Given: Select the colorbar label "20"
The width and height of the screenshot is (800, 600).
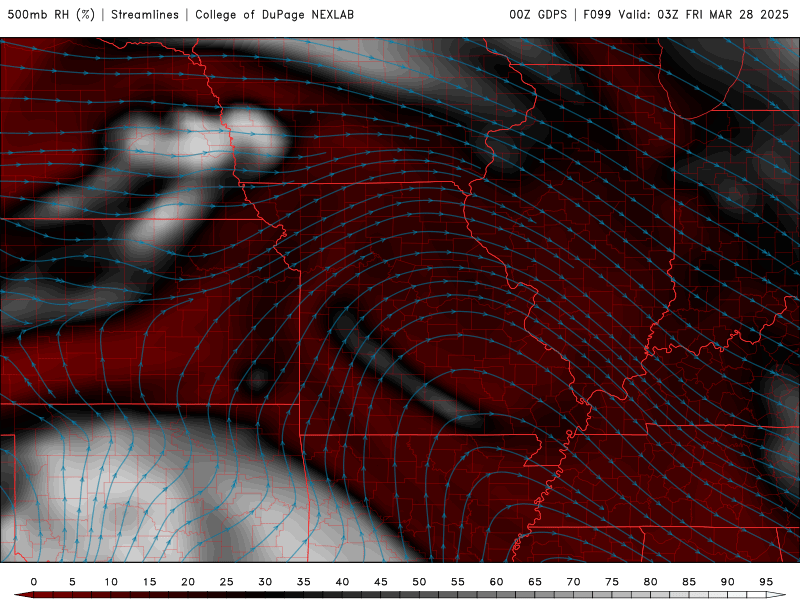Looking at the screenshot, I should coord(188,582).
